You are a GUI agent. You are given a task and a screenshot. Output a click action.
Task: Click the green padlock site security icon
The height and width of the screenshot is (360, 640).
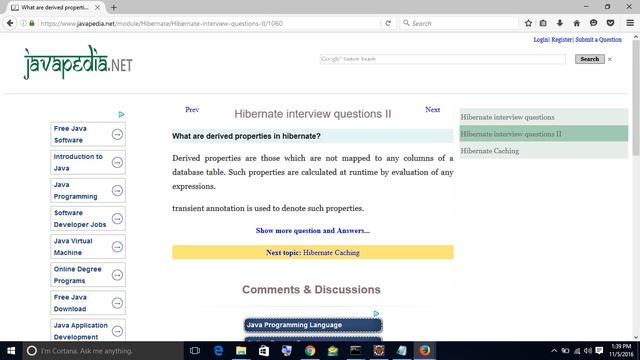tap(32, 23)
